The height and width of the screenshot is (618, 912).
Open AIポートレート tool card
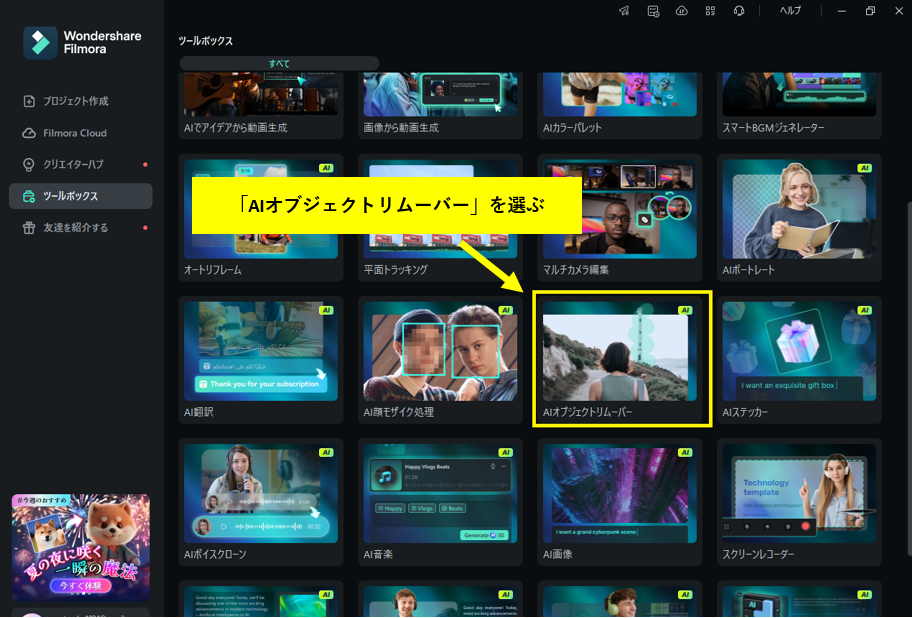(x=799, y=218)
